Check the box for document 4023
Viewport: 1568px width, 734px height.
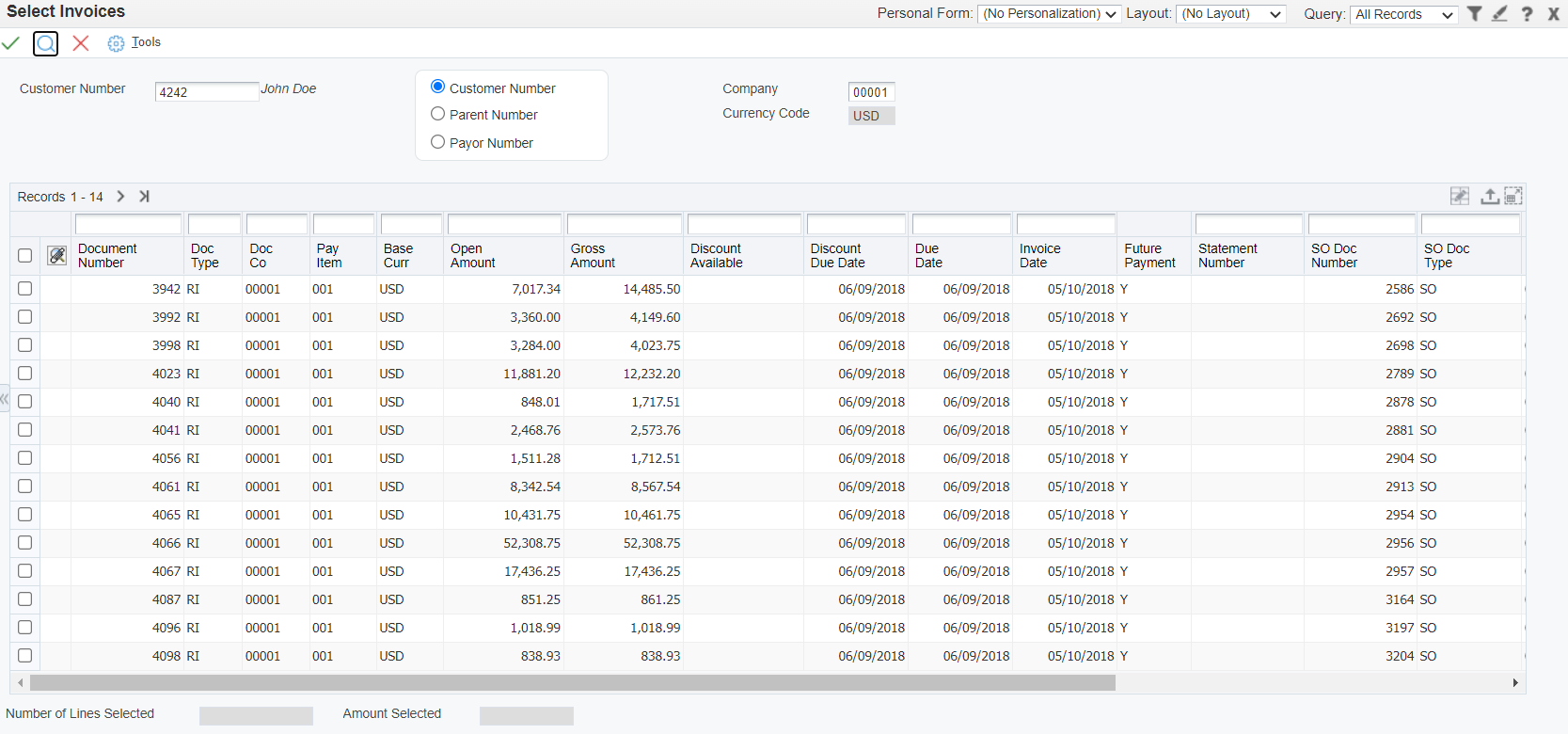click(25, 374)
